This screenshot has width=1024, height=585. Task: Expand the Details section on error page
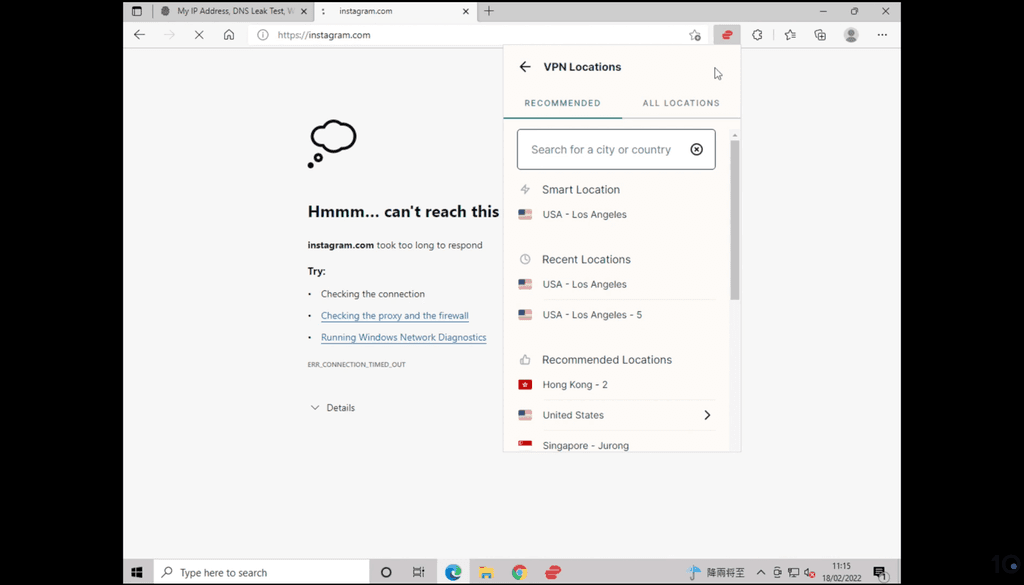click(x=333, y=407)
